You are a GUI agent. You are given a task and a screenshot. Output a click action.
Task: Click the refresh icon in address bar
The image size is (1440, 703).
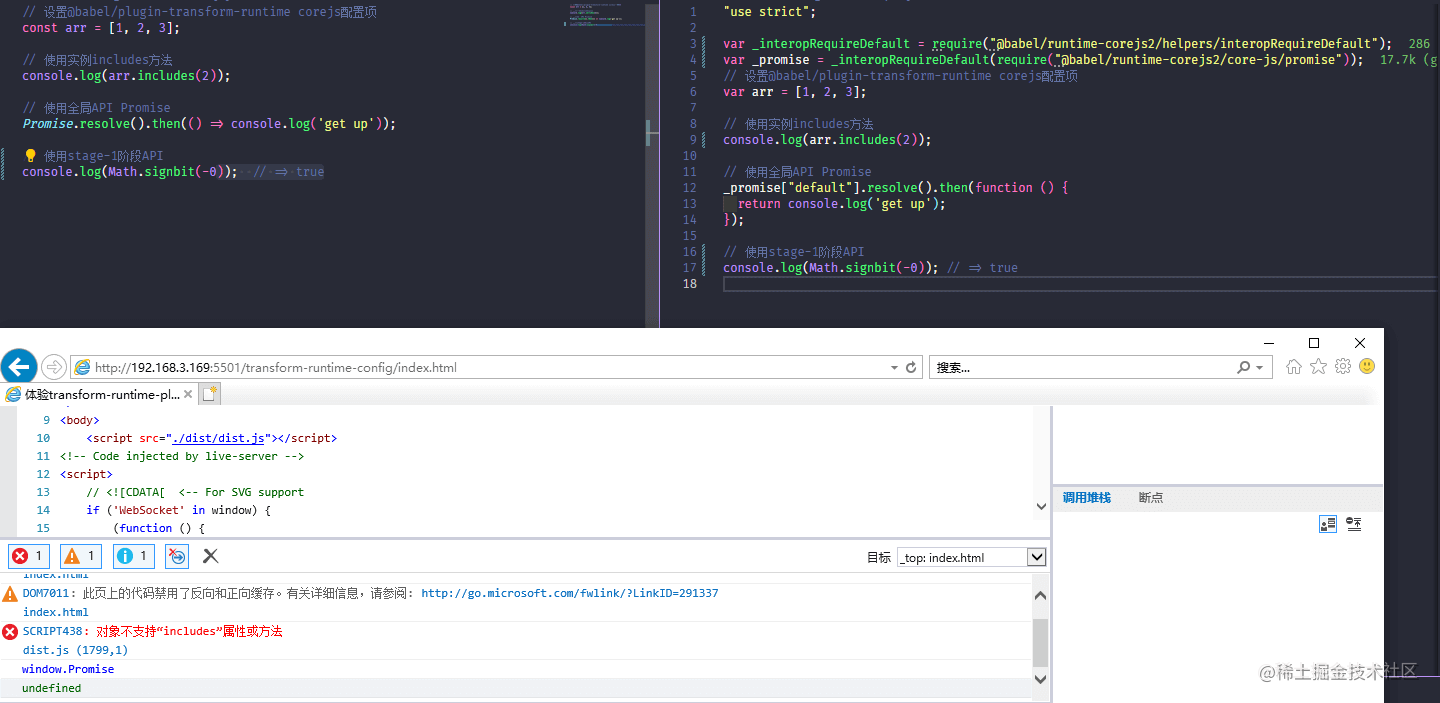tap(911, 367)
